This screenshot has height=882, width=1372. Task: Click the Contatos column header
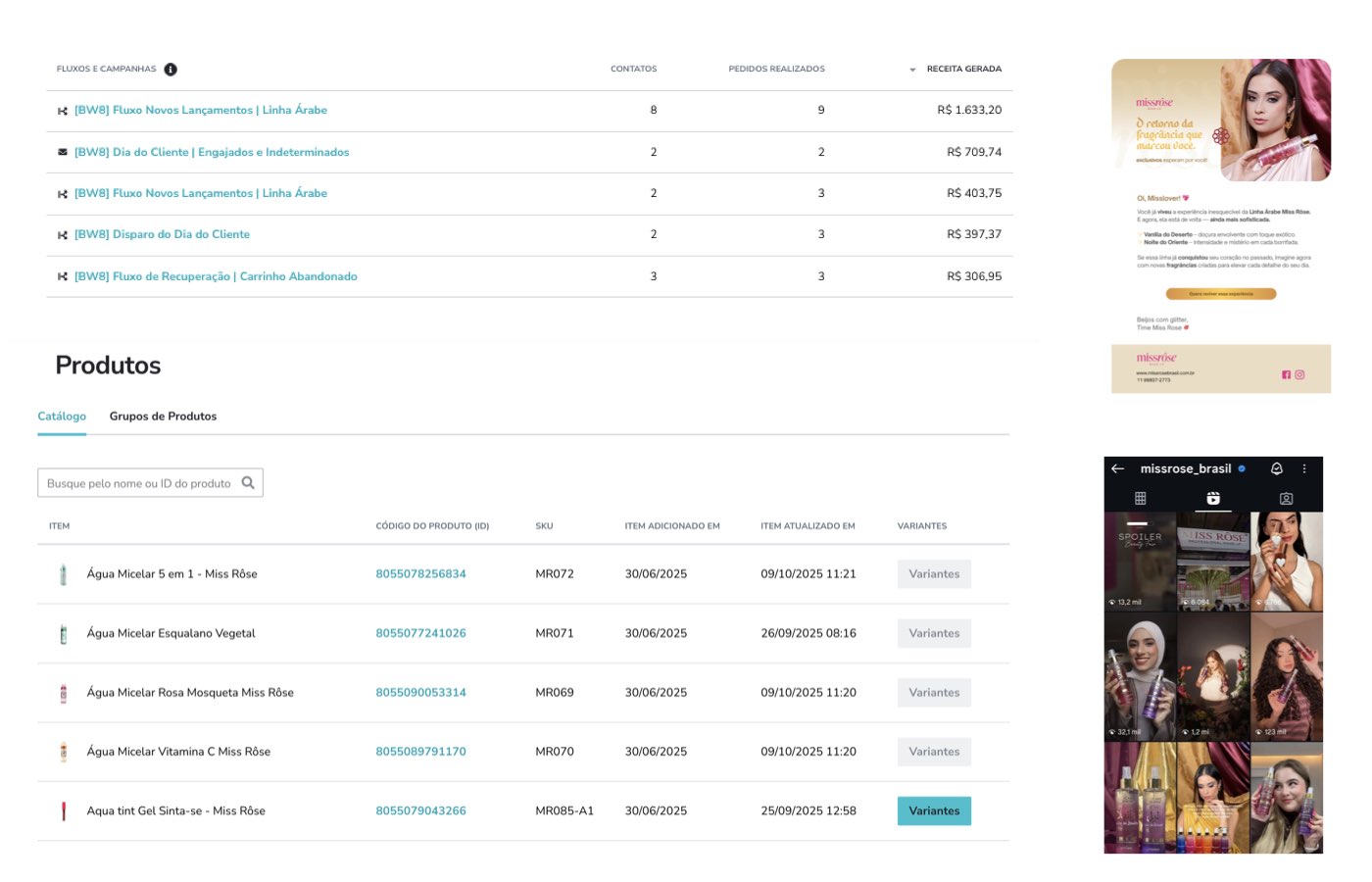click(634, 70)
